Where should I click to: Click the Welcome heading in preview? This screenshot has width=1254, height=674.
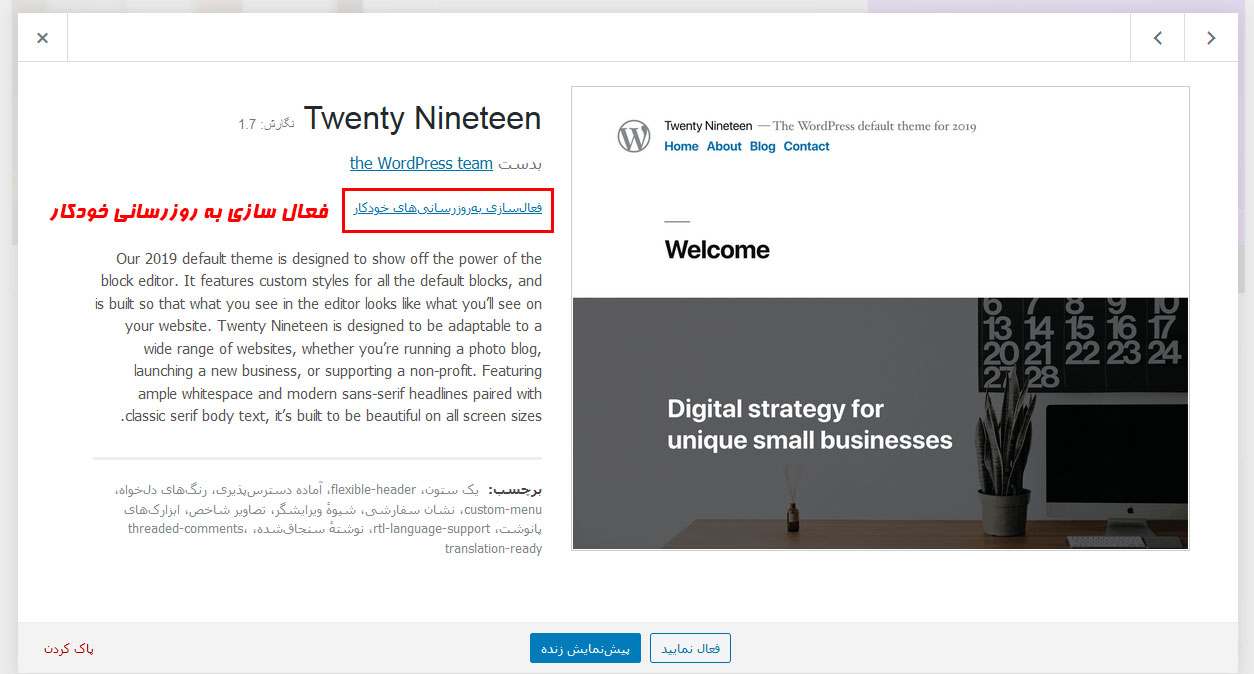point(717,250)
